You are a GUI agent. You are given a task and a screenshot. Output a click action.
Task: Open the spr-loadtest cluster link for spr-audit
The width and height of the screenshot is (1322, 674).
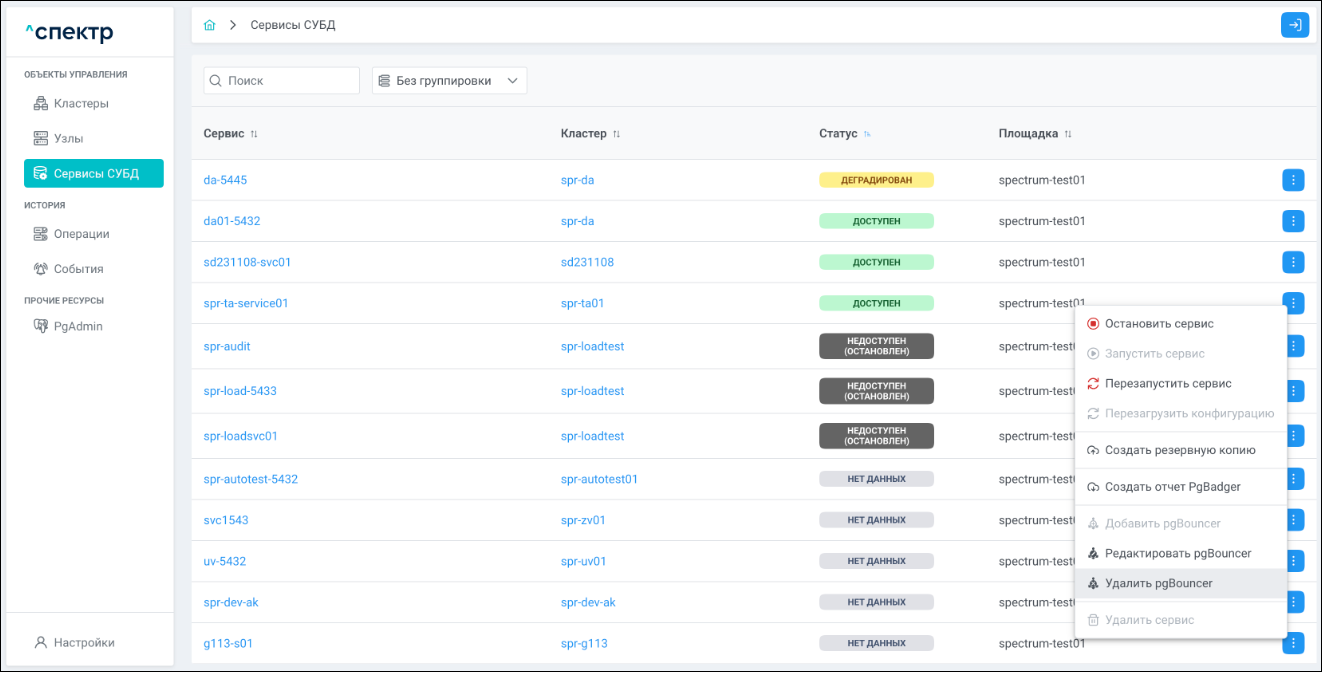click(x=592, y=346)
